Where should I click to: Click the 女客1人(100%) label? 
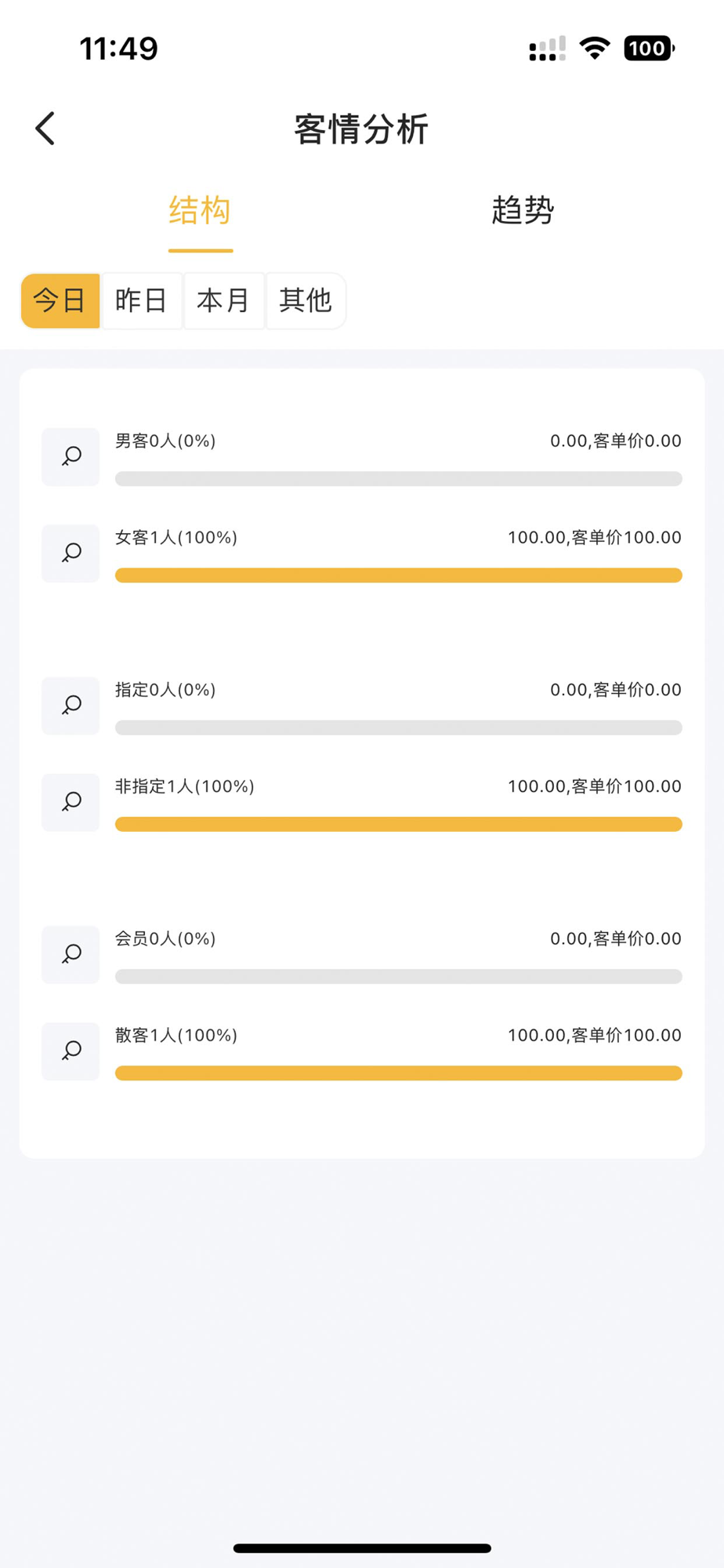coord(176,538)
